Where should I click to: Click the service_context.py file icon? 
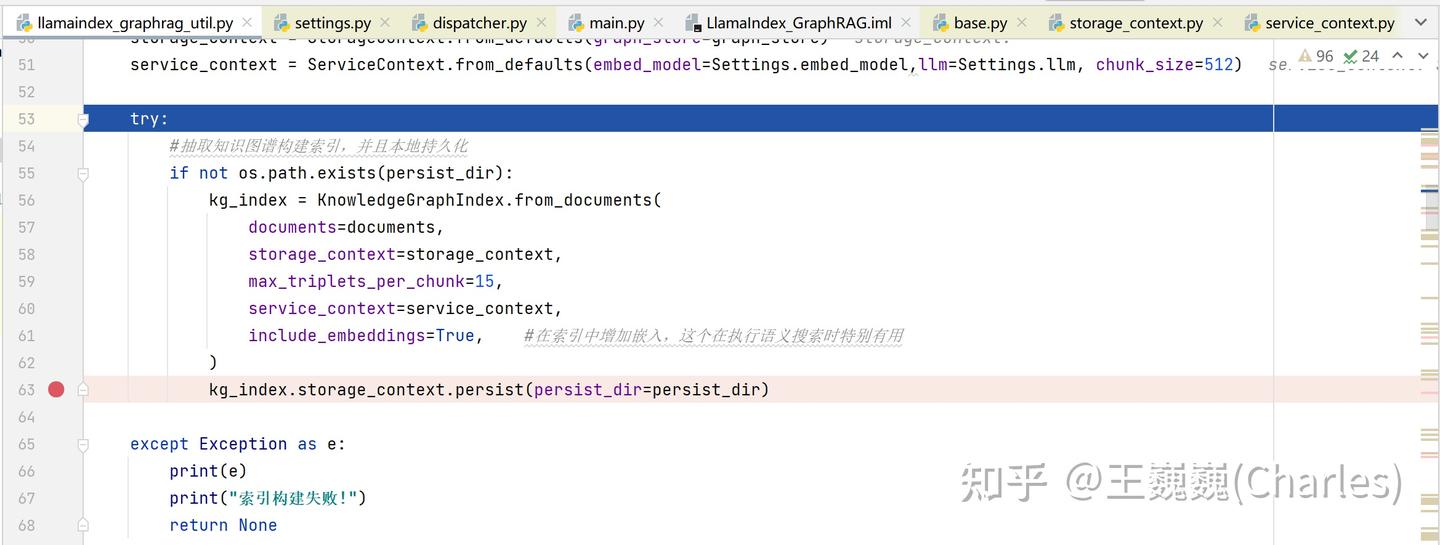pyautogui.click(x=1252, y=22)
